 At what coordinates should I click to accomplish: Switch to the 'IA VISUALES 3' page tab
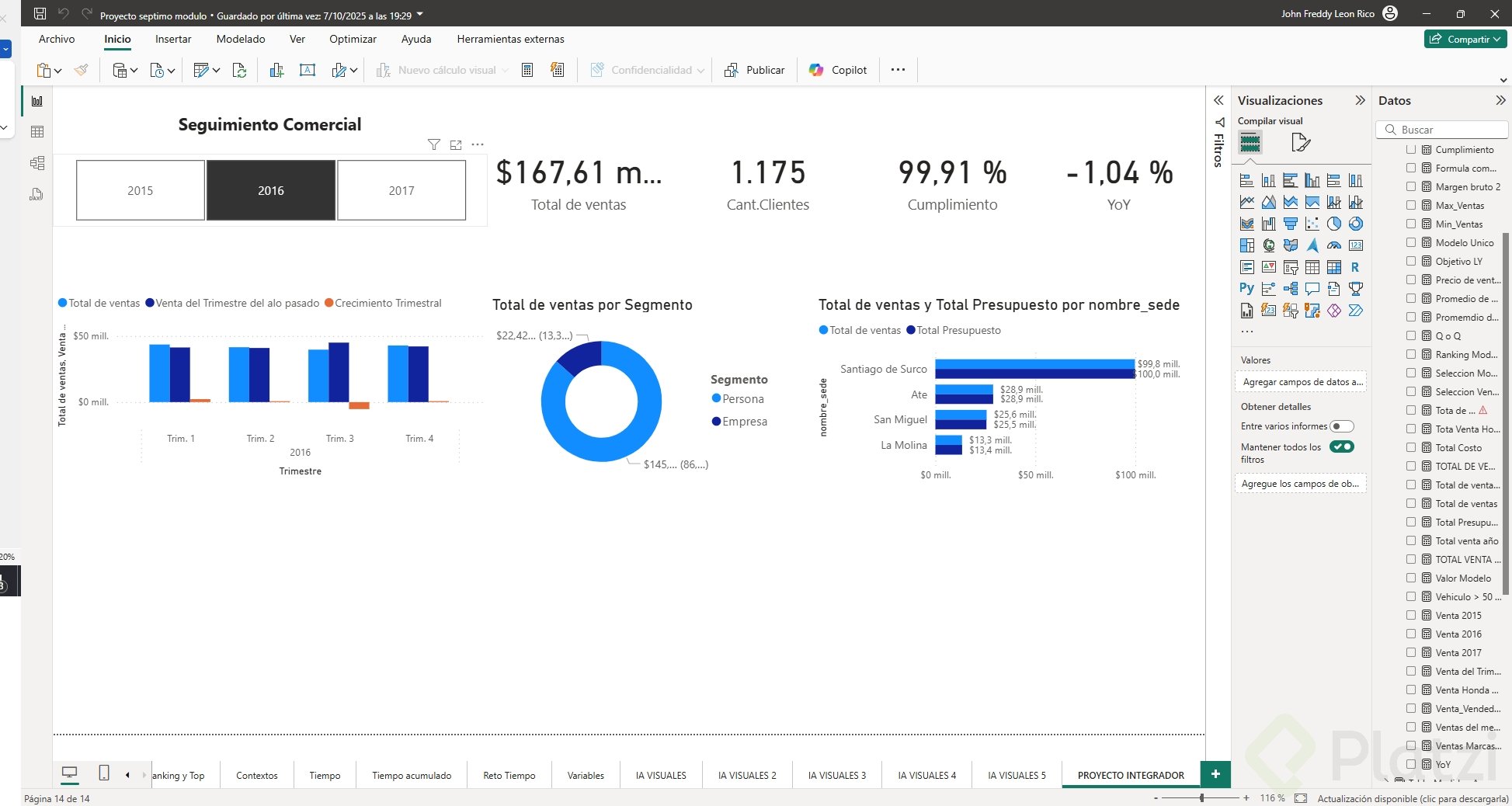[836, 775]
